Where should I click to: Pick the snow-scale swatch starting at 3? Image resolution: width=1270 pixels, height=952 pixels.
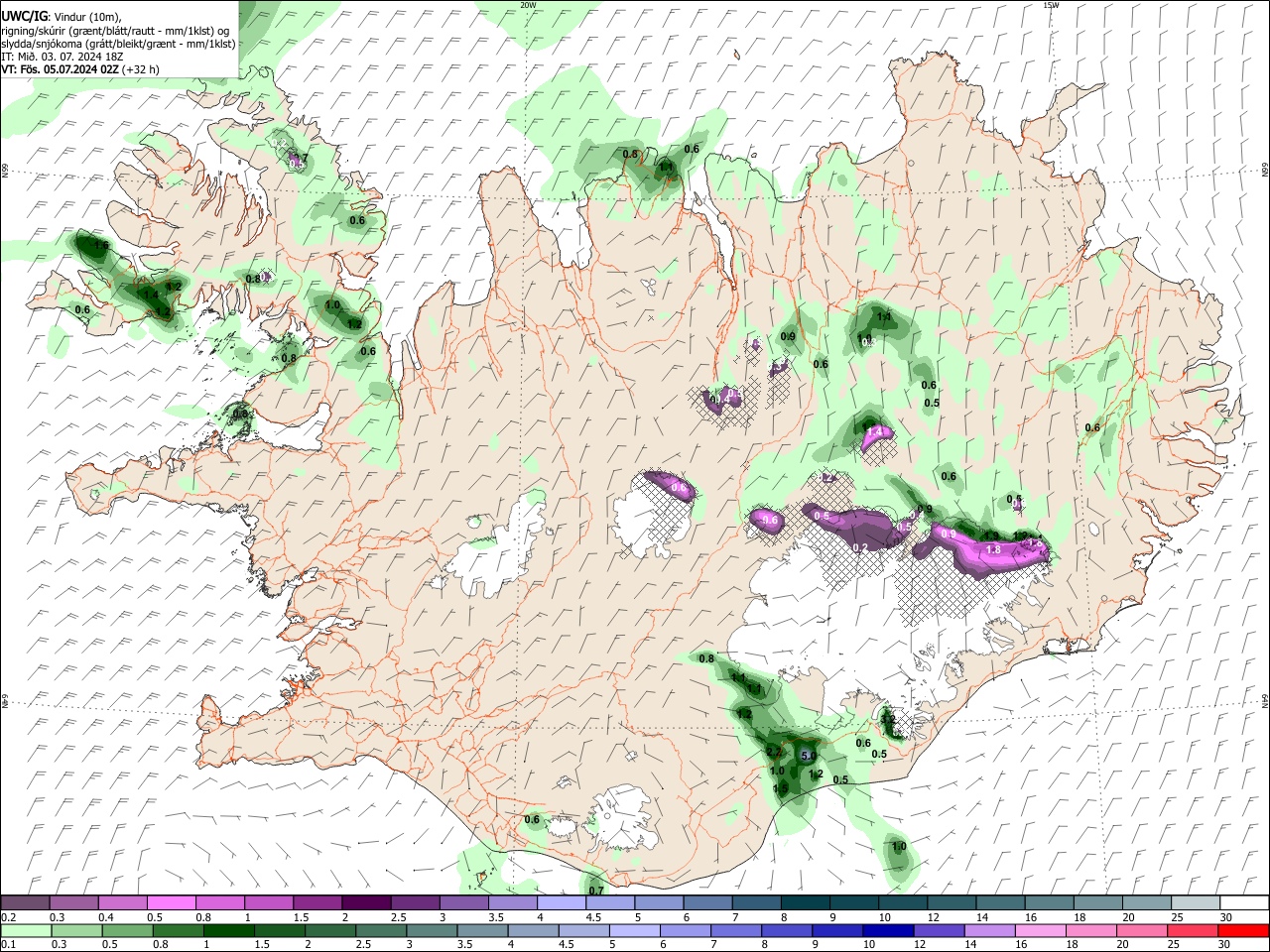point(463,903)
